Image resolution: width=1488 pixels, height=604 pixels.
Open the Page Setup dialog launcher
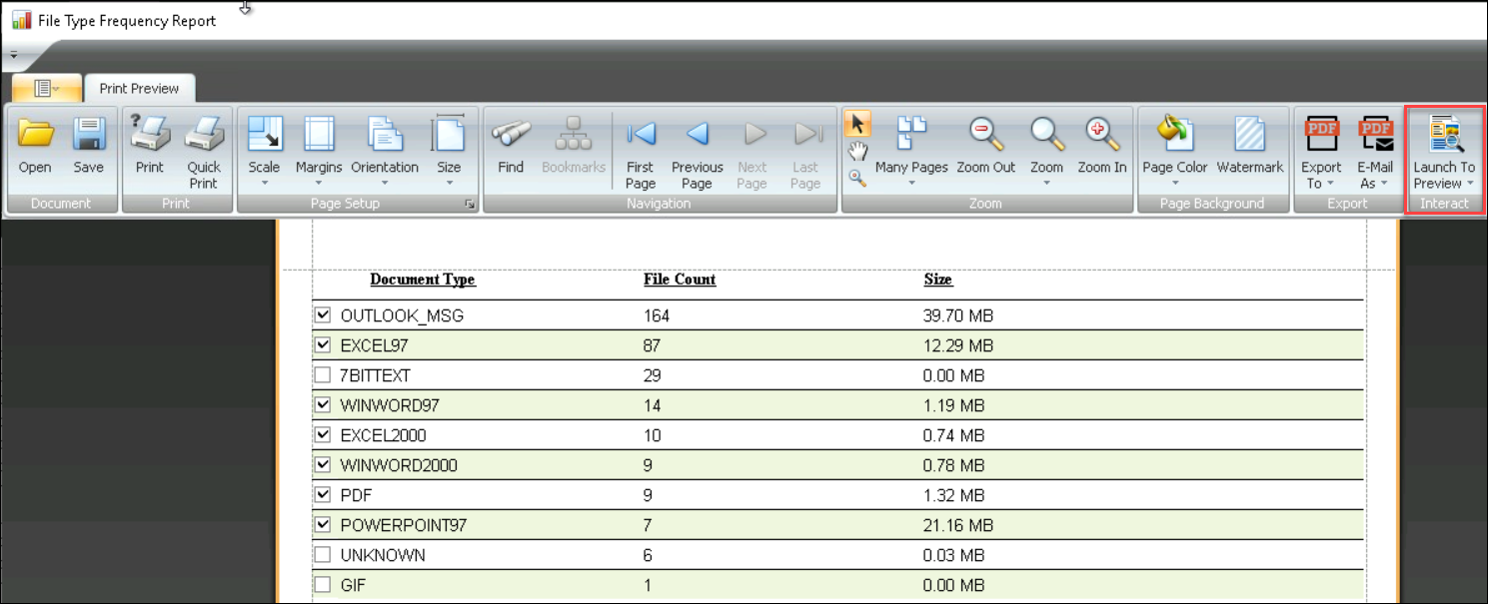[x=470, y=204]
